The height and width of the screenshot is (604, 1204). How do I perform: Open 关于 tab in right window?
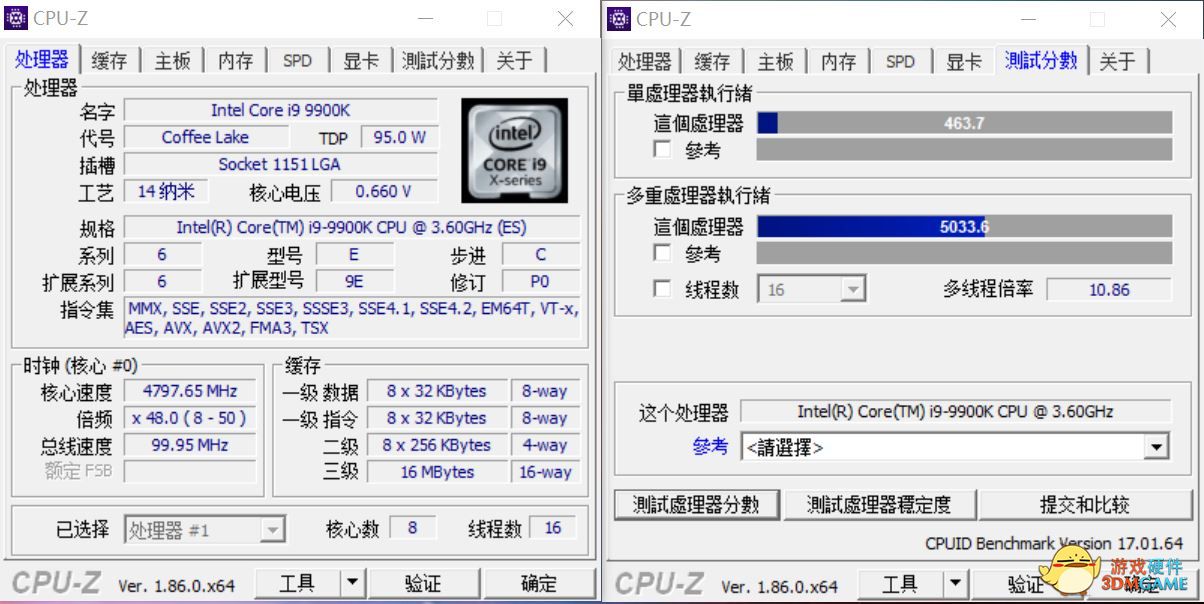(x=1117, y=61)
